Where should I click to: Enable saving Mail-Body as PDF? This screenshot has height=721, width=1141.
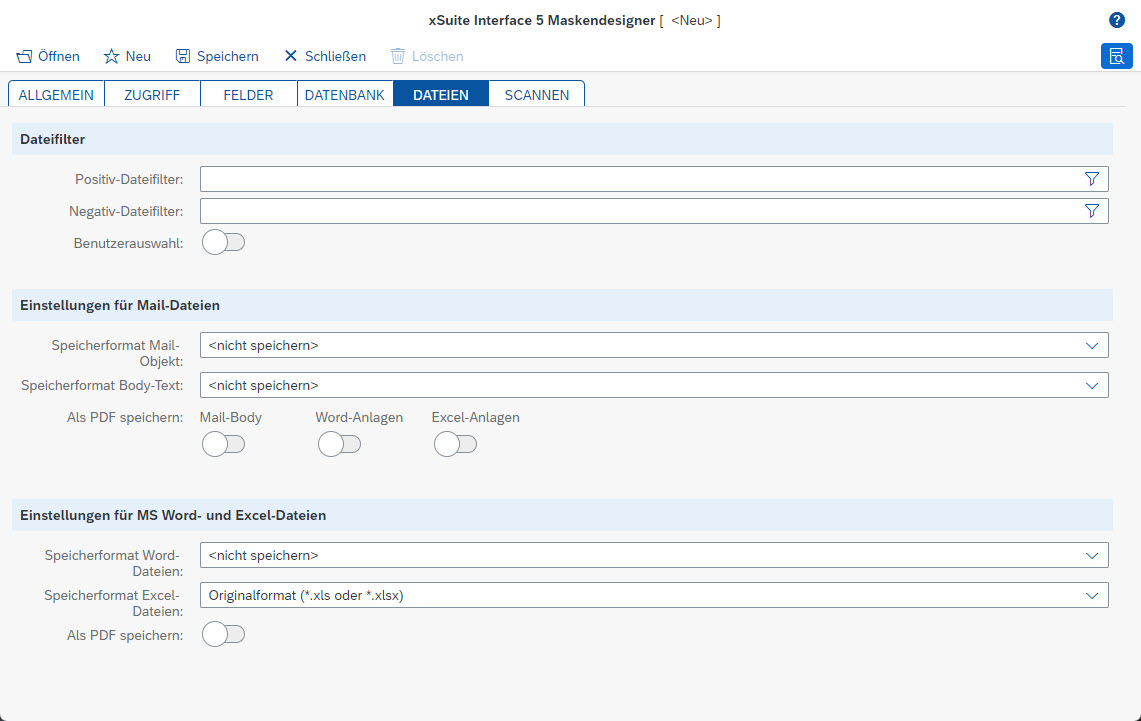pyautogui.click(x=222, y=443)
